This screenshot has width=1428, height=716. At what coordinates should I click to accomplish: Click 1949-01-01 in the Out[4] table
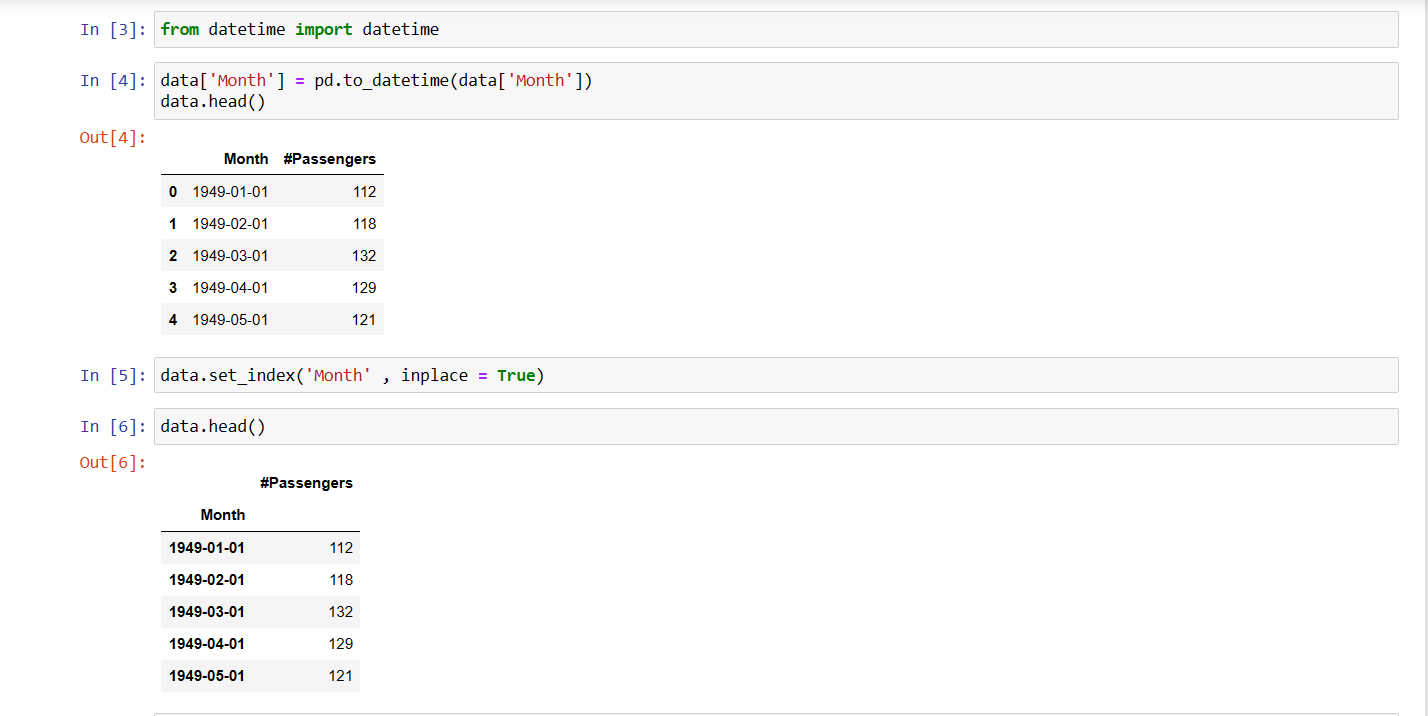pyautogui.click(x=231, y=192)
